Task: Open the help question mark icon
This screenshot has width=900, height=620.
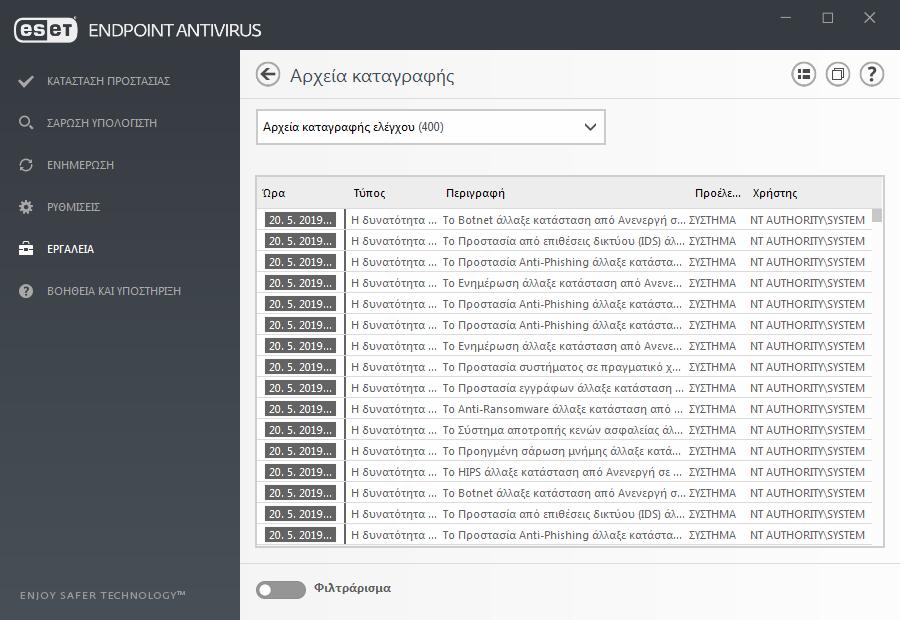Action: 871,75
